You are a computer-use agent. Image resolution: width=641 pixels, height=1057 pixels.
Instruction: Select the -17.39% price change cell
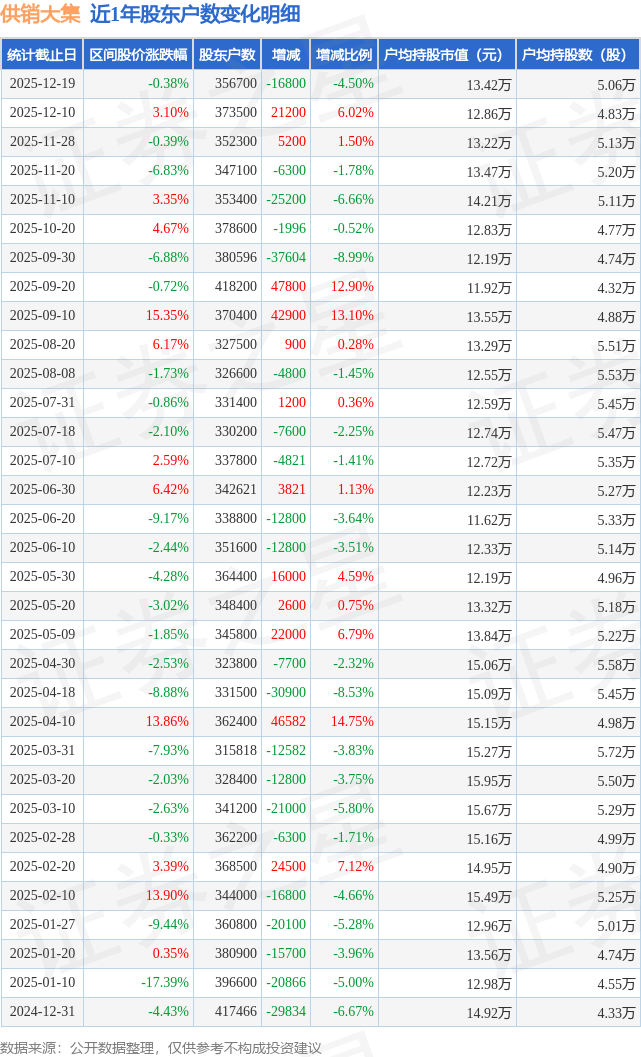click(164, 983)
